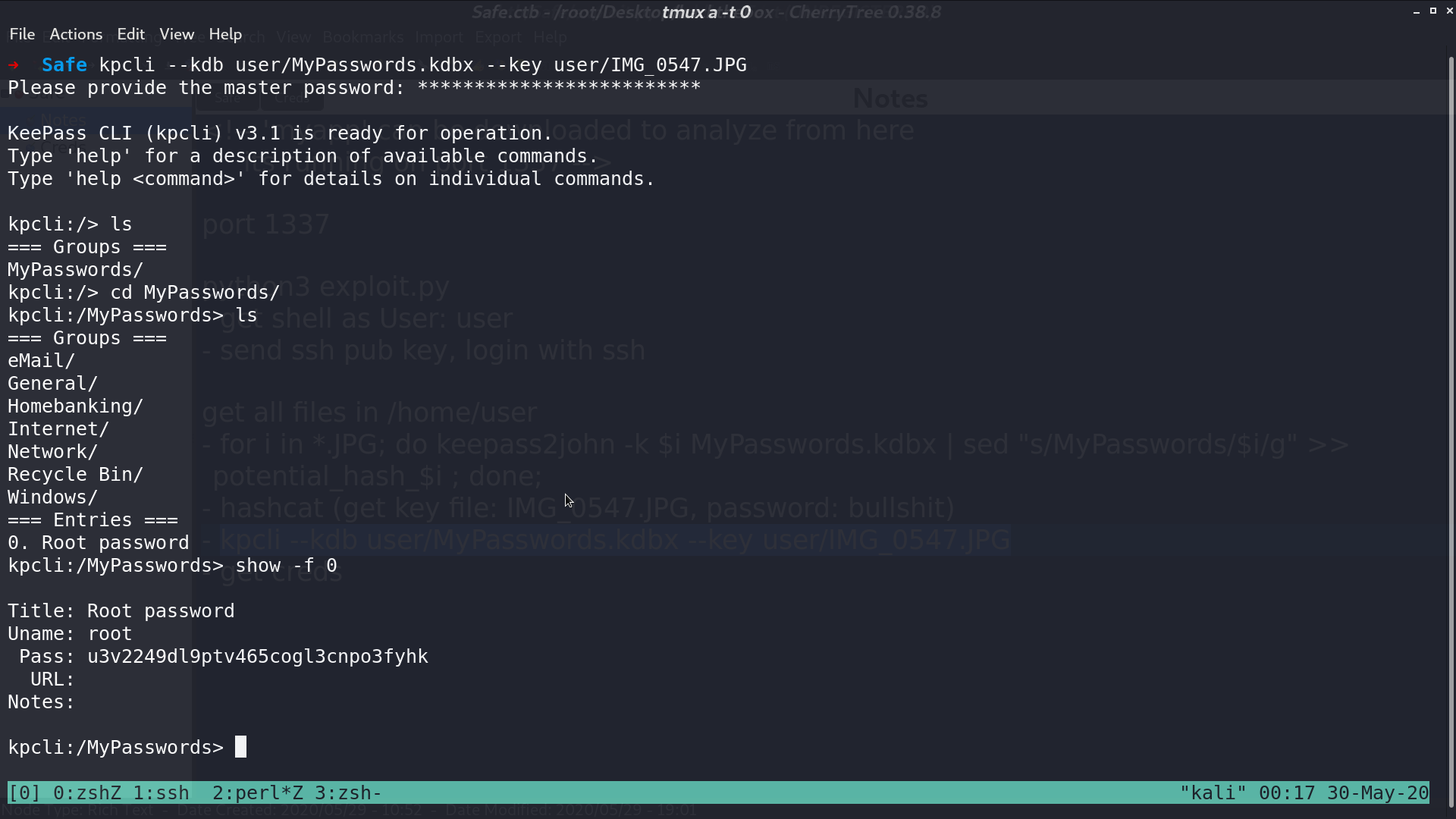Select tmux window 1:ssh in status bar
Screen dimensions: 1456x819
coord(161,793)
